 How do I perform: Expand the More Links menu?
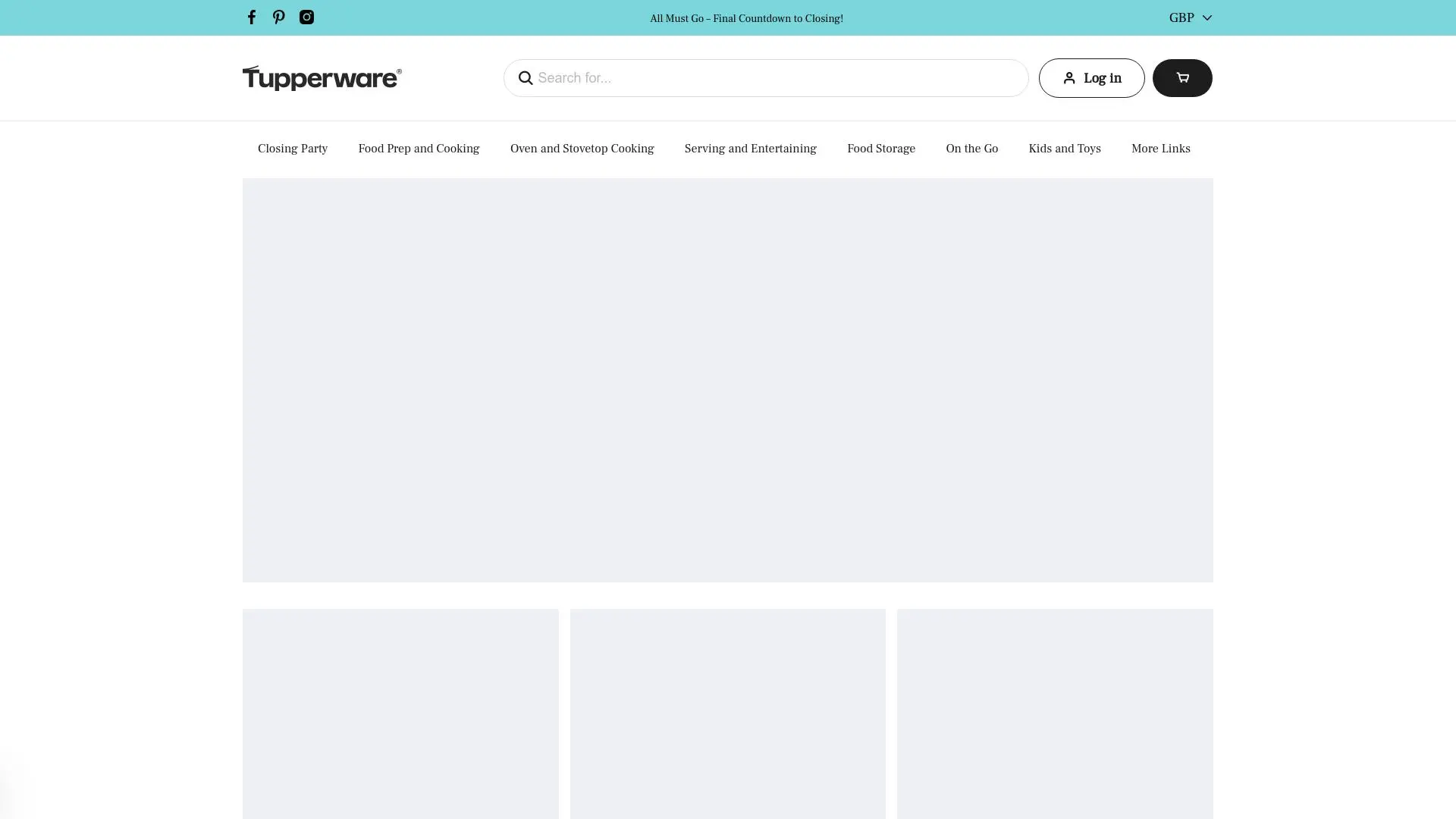[1160, 149]
